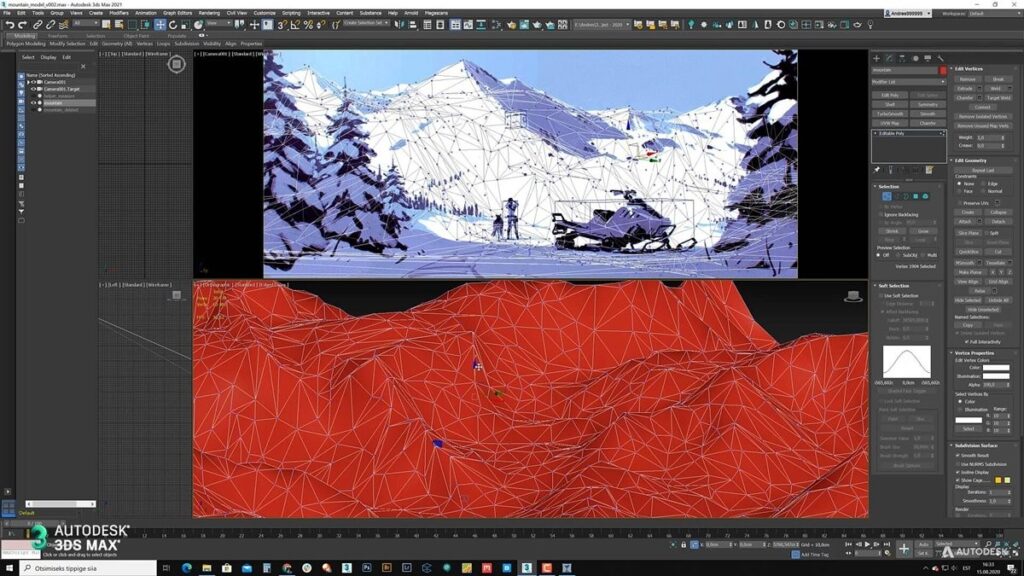Open the Rendering menu
The width and height of the screenshot is (1024, 576).
click(209, 13)
